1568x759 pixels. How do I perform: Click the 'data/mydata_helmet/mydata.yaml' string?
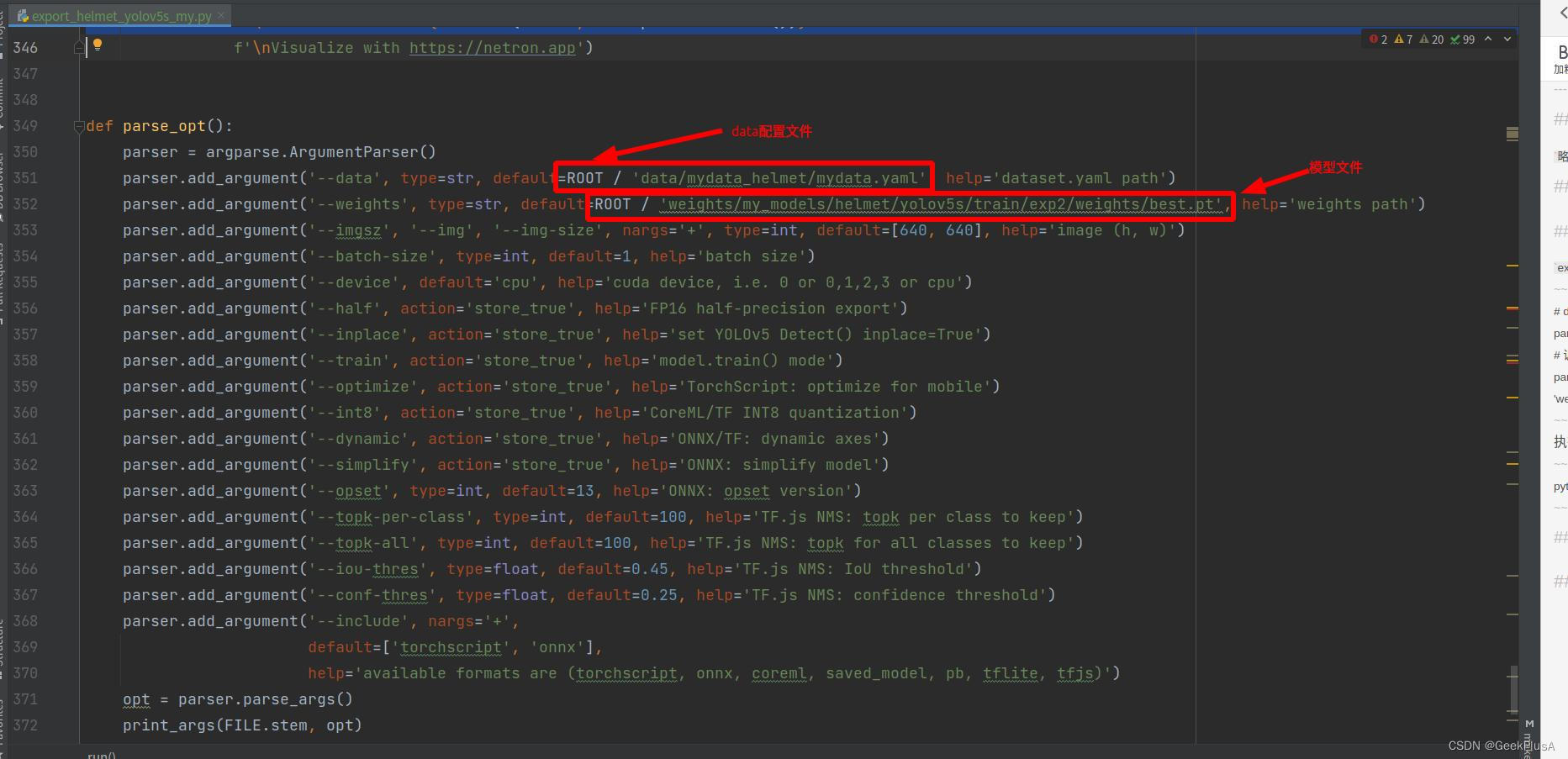pyautogui.click(x=780, y=178)
